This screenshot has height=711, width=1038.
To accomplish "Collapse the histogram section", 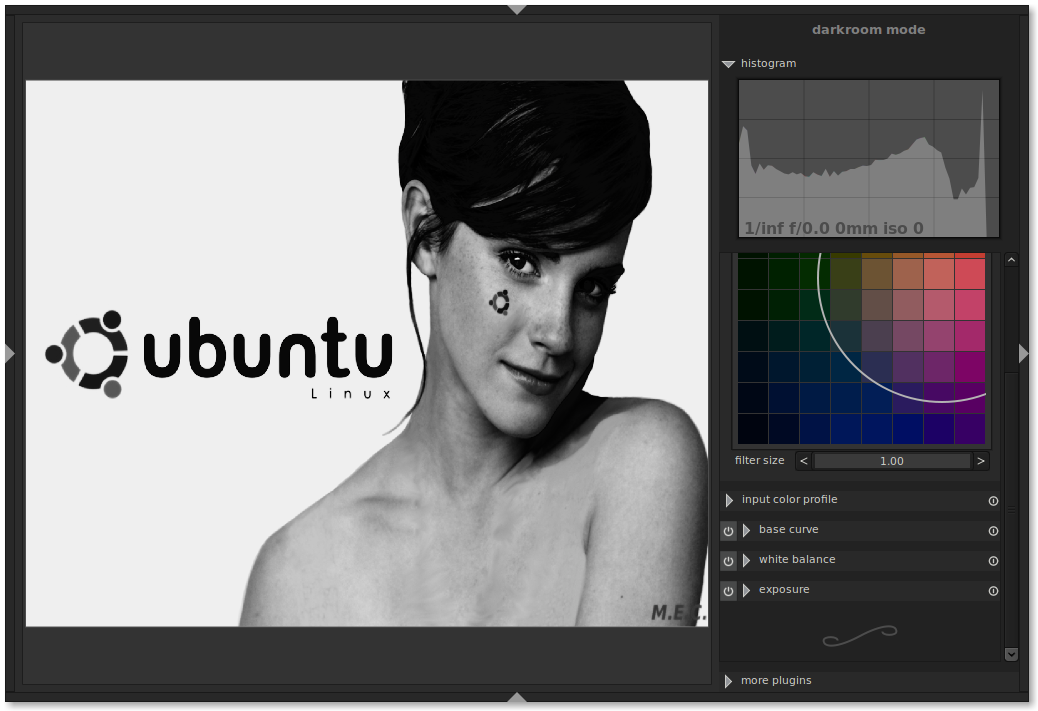I will point(728,63).
